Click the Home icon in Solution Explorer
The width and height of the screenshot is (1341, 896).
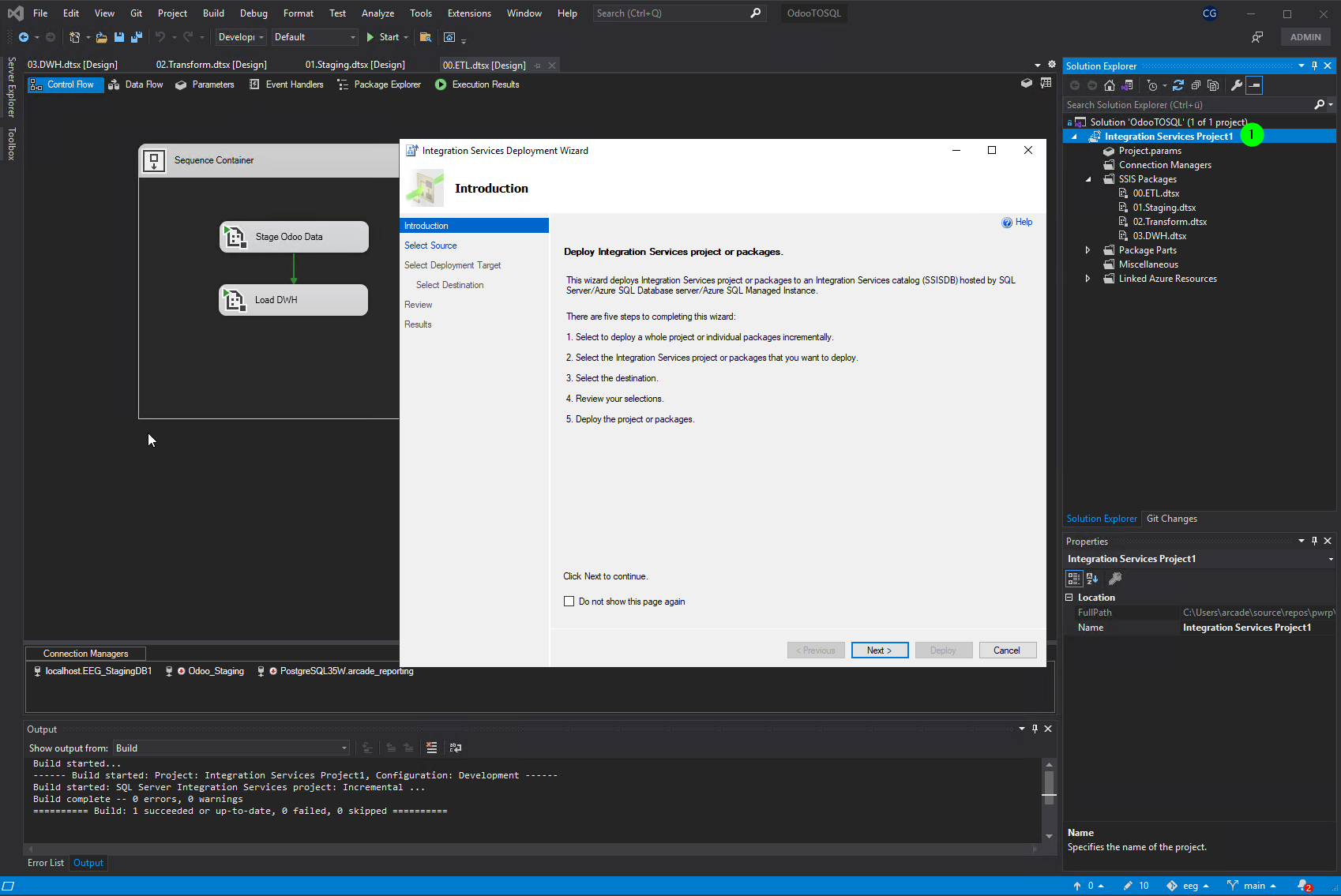coord(1110,85)
